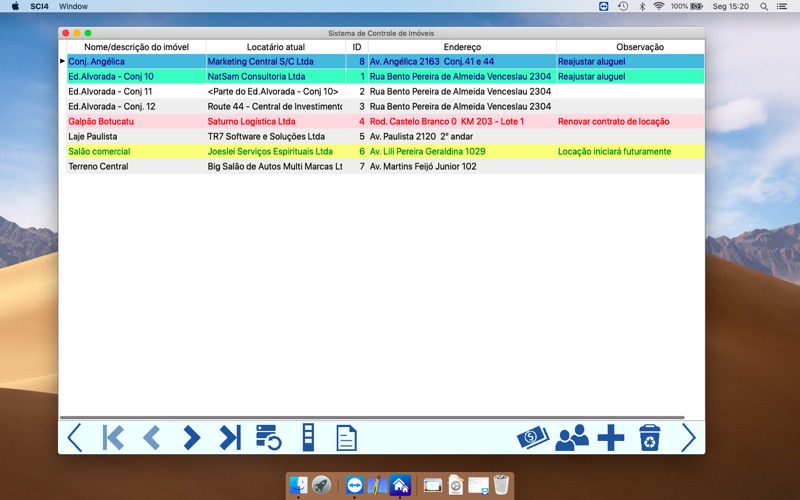Select Ed.Alvorada - Conj. 12 row
800x500 pixels.
pos(385,106)
